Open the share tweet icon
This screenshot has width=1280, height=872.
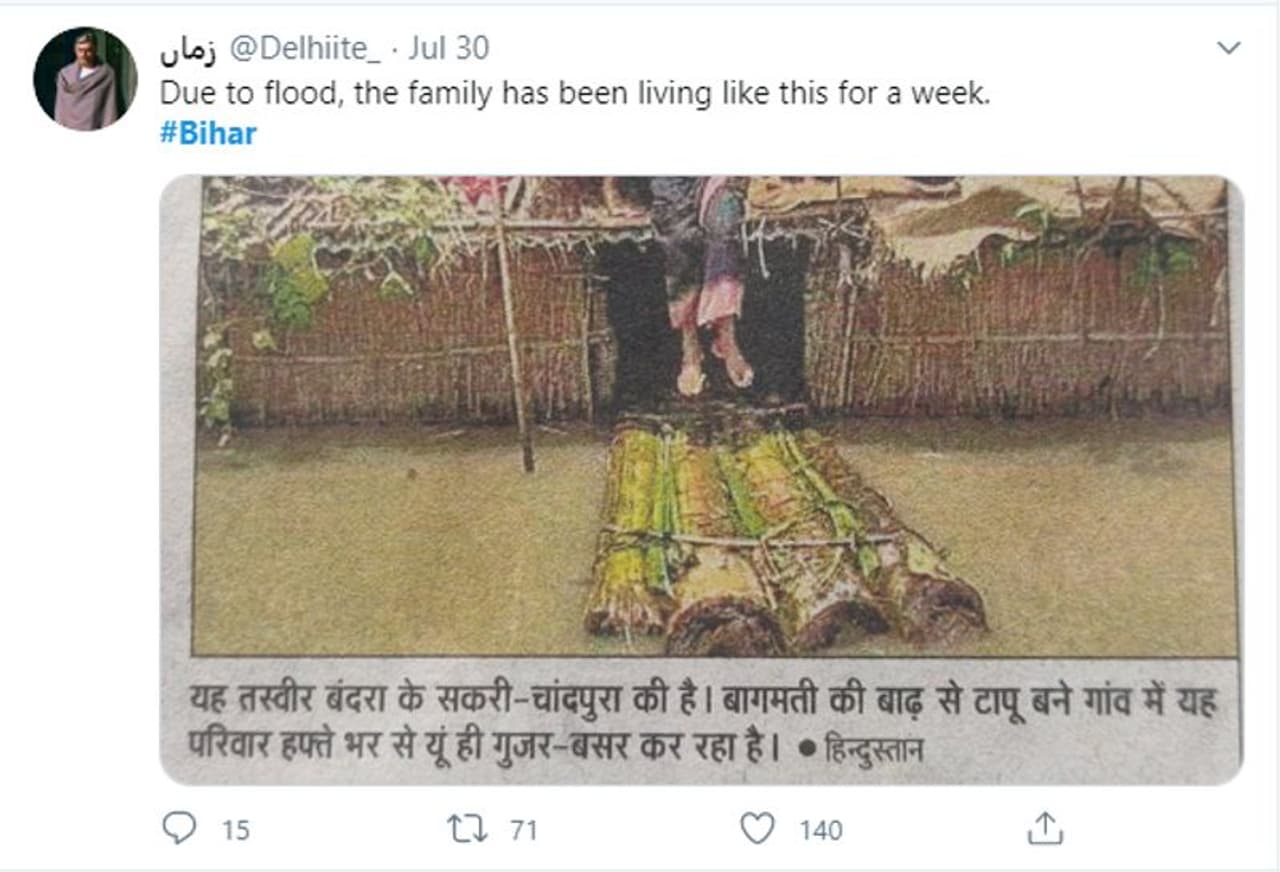[x=1044, y=828]
